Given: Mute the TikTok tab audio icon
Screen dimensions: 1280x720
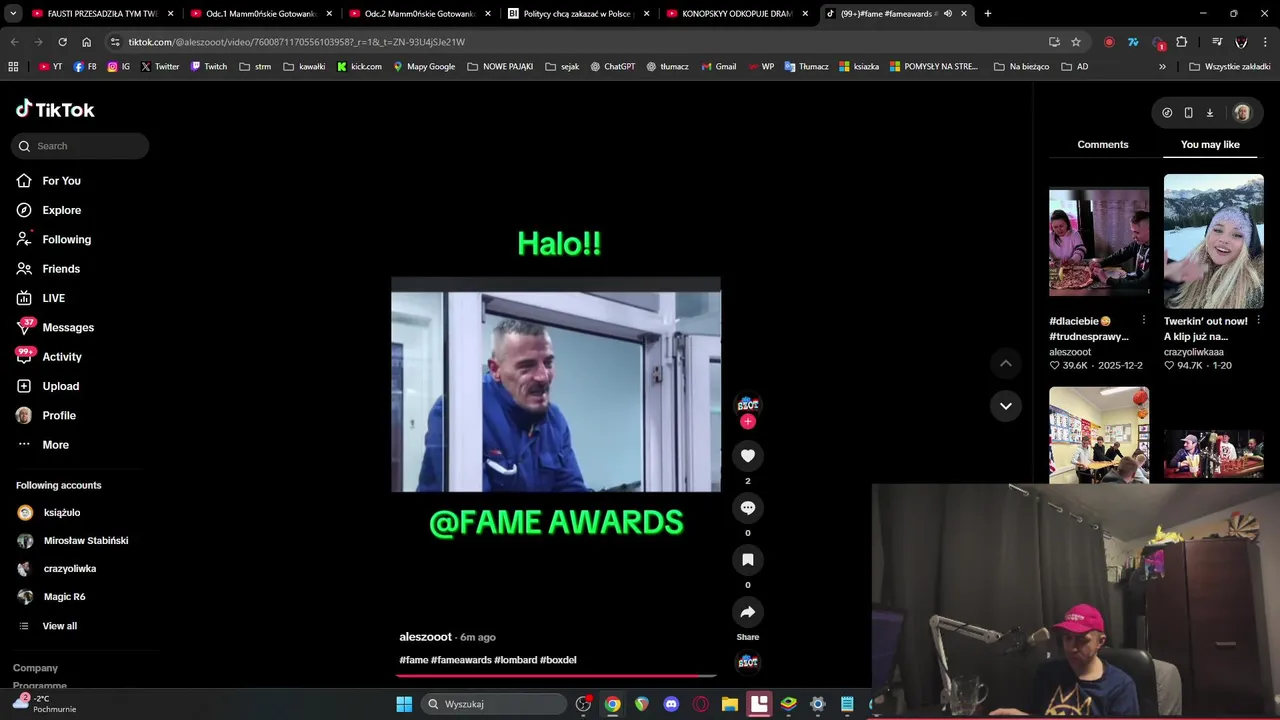Looking at the screenshot, I should [947, 14].
